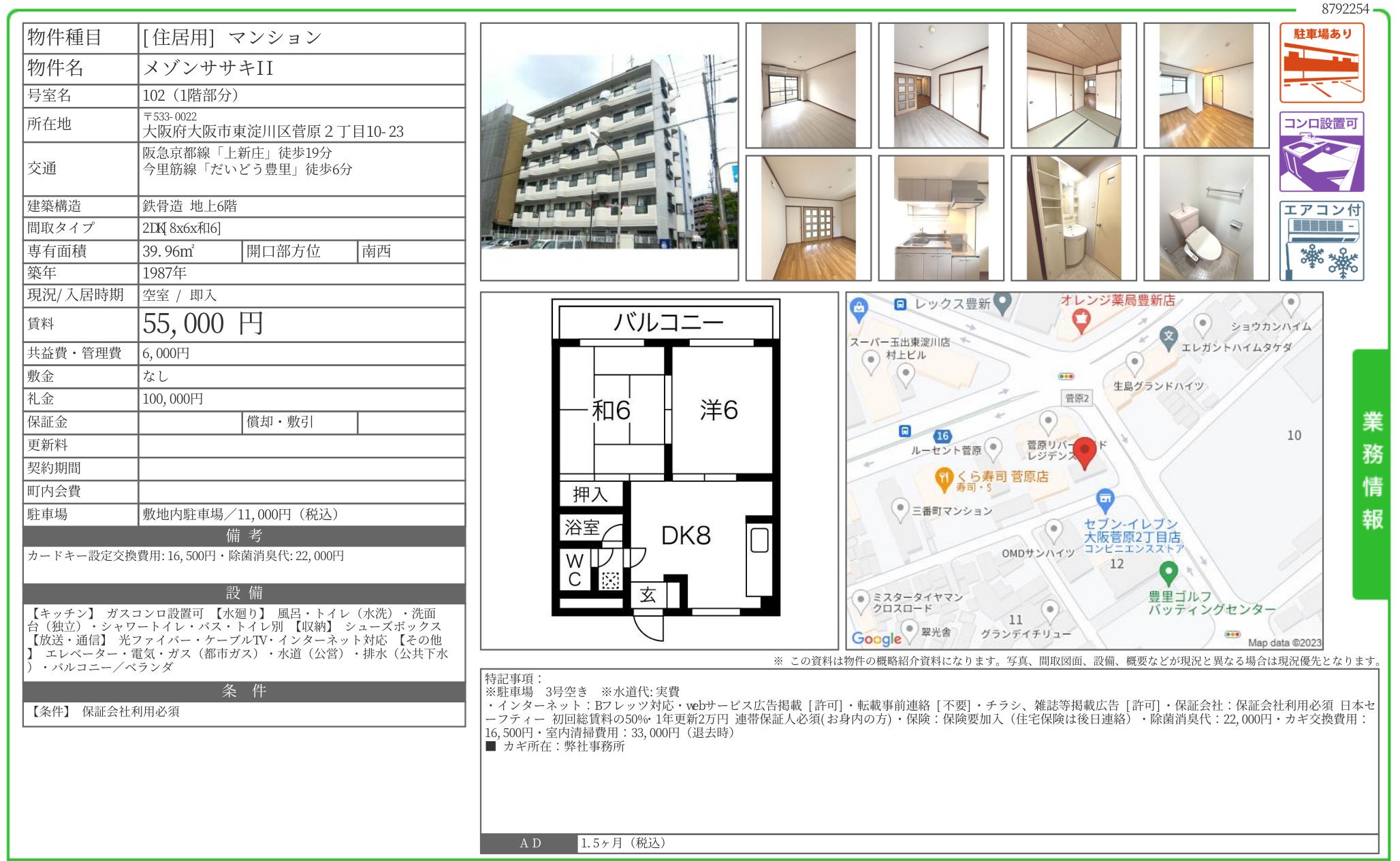
Task: Open the toilet room photo thumbnail
Action: click(x=1206, y=218)
